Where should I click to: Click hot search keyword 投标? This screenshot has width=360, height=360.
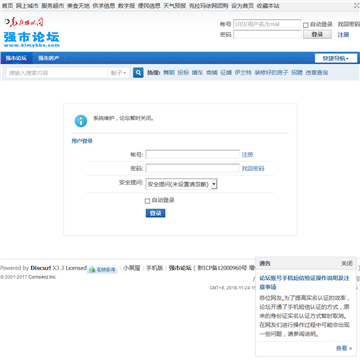(183, 73)
